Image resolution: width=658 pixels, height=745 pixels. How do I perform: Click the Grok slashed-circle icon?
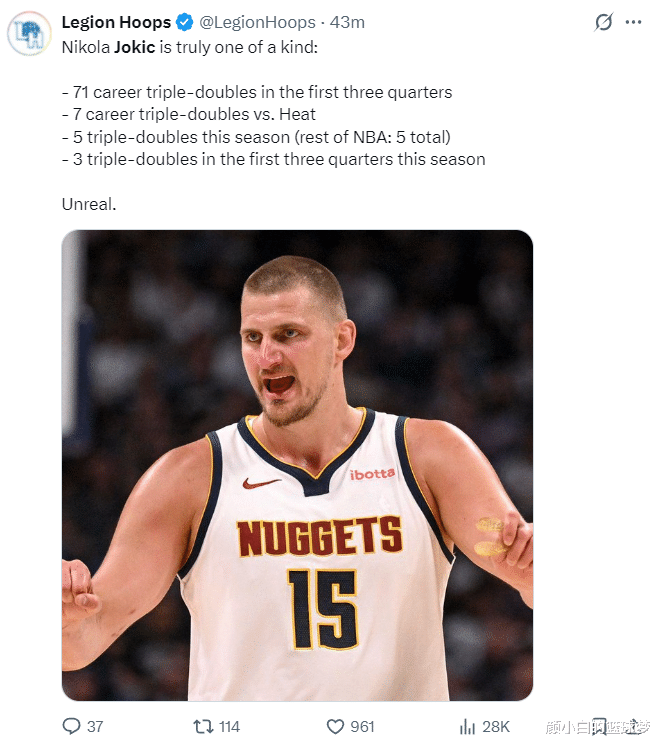604,22
